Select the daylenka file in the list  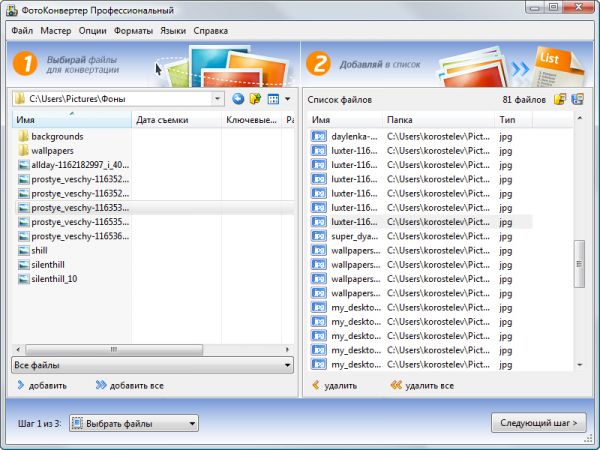point(420,136)
